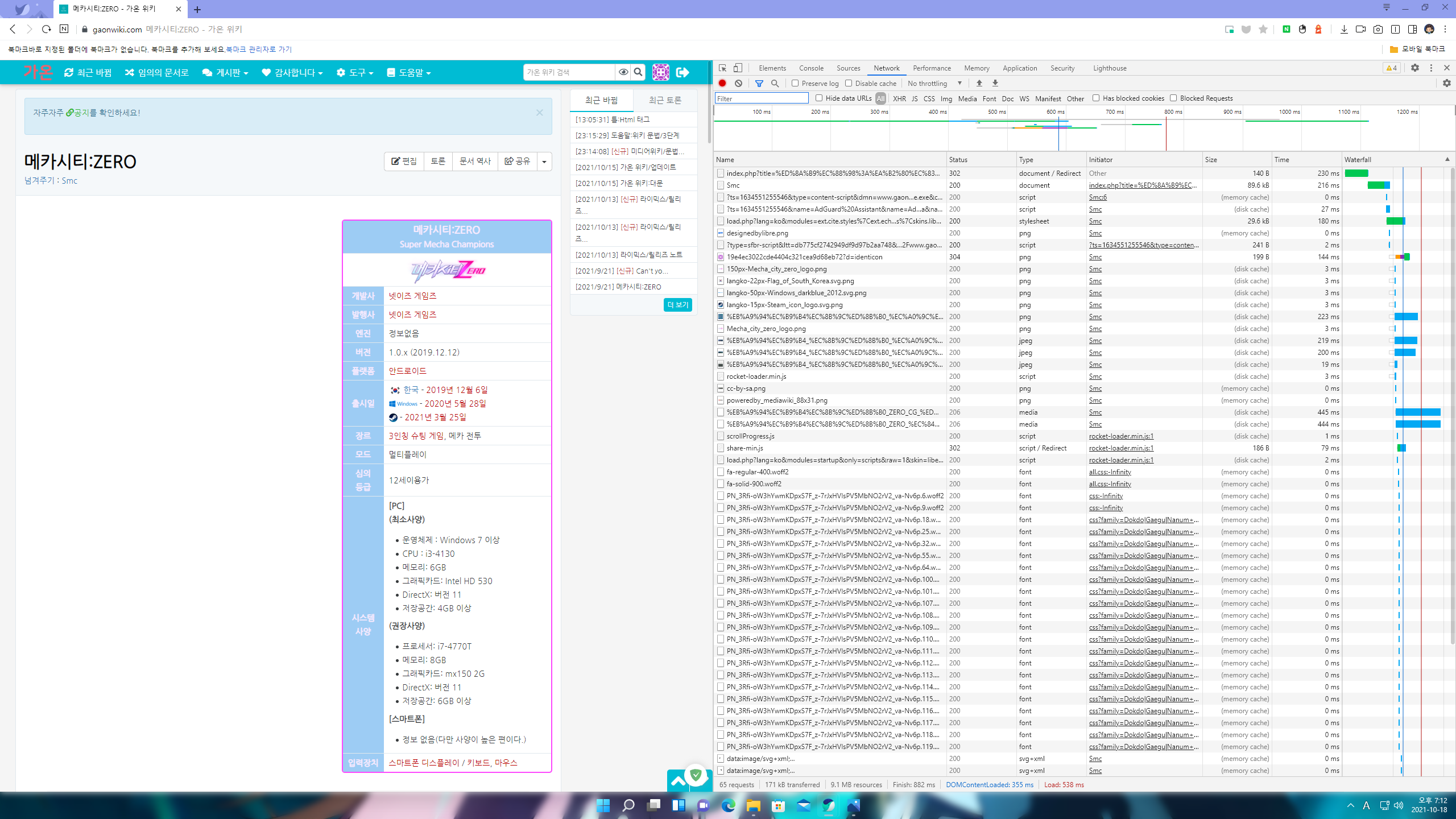Sort by the Waterfall column arrow
This screenshot has width=1456, height=819.
[1447, 159]
